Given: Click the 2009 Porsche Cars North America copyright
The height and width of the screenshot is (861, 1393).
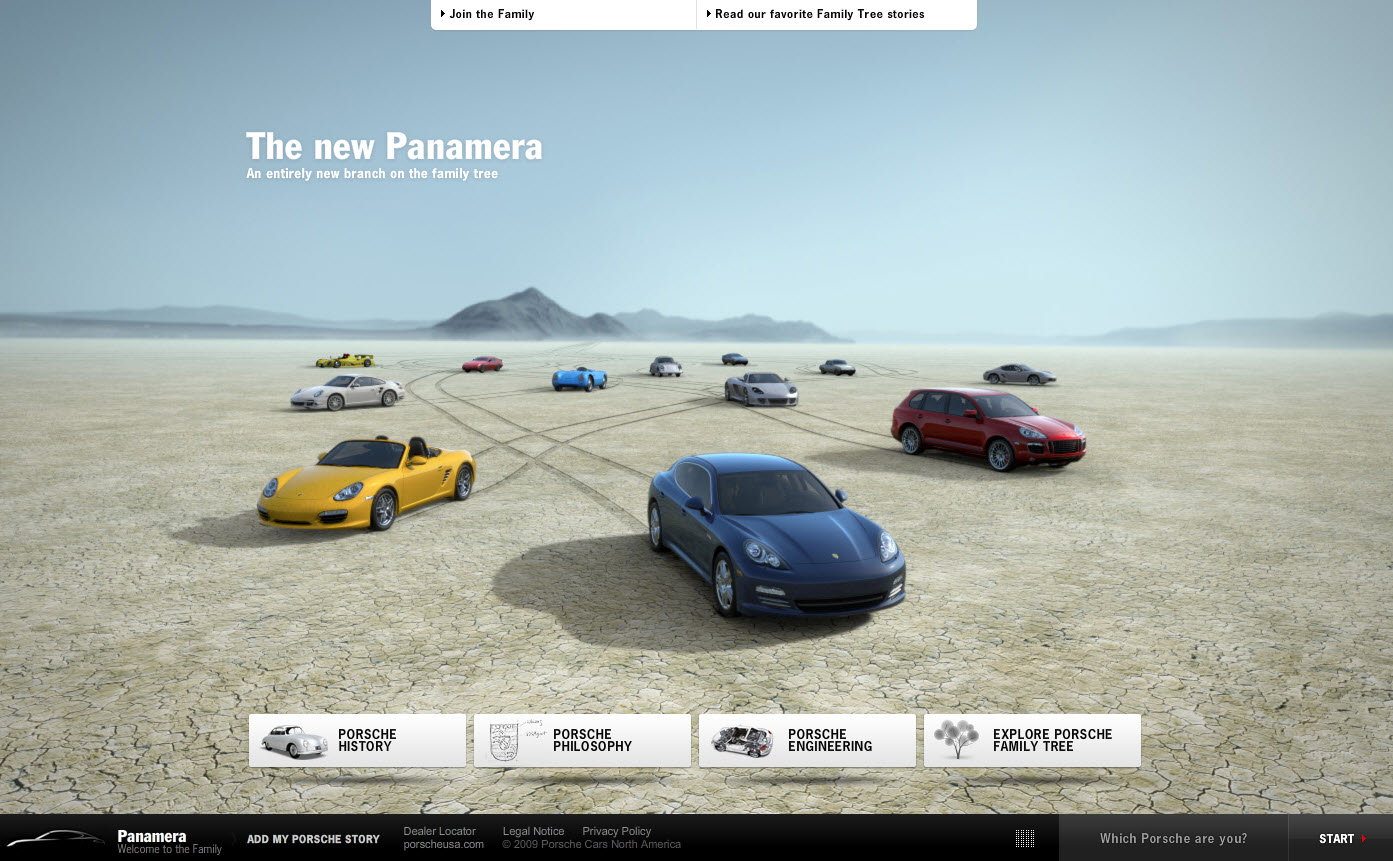Looking at the screenshot, I should point(591,844).
